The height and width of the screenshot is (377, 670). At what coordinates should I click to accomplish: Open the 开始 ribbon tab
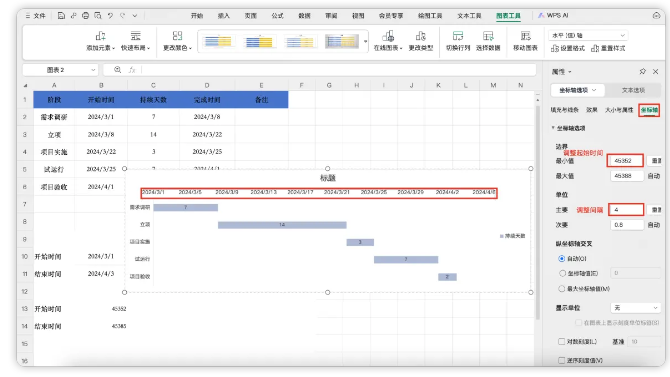tap(197, 15)
